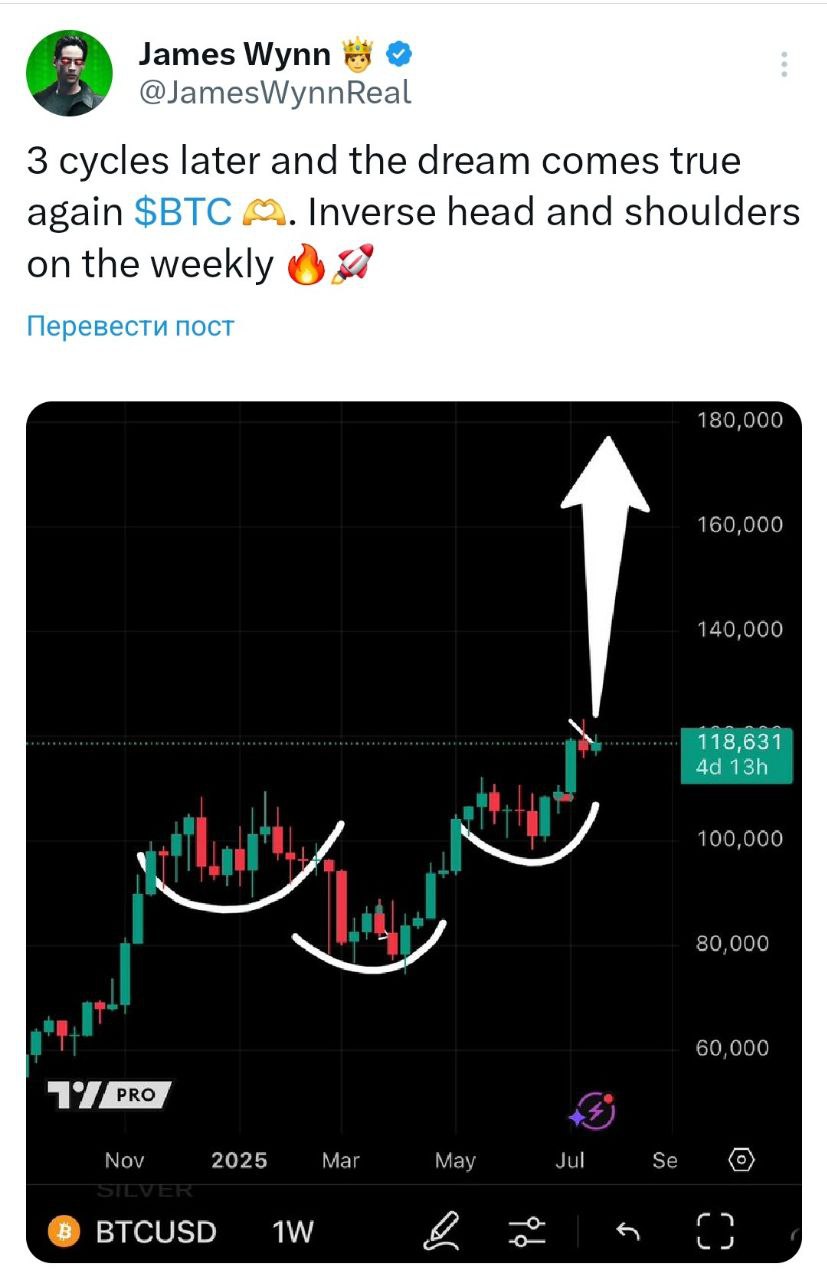
Task: Enter fullscreen chart mode
Action: 716,1231
